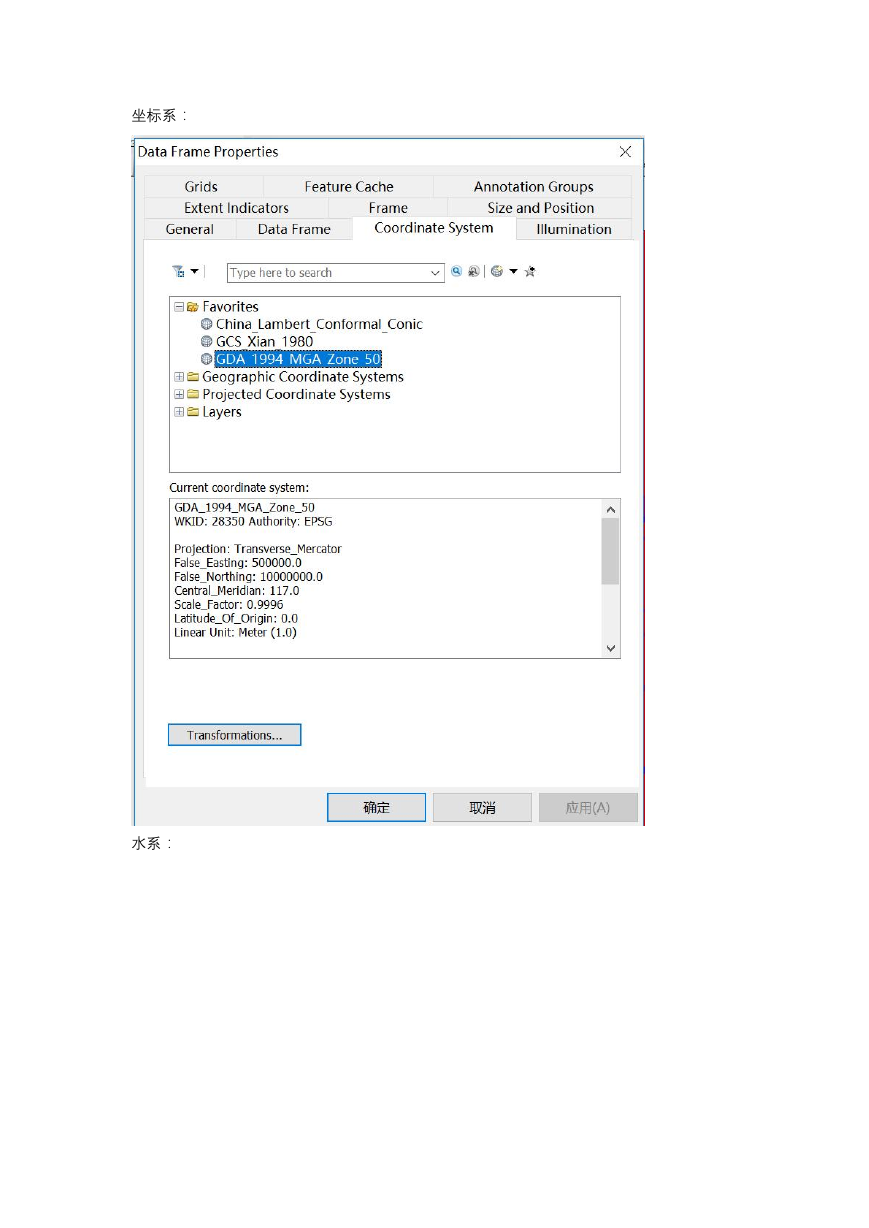Select China_Lambert_Conformal_Conic
The height and width of the screenshot is (1228, 869).
[x=319, y=324]
